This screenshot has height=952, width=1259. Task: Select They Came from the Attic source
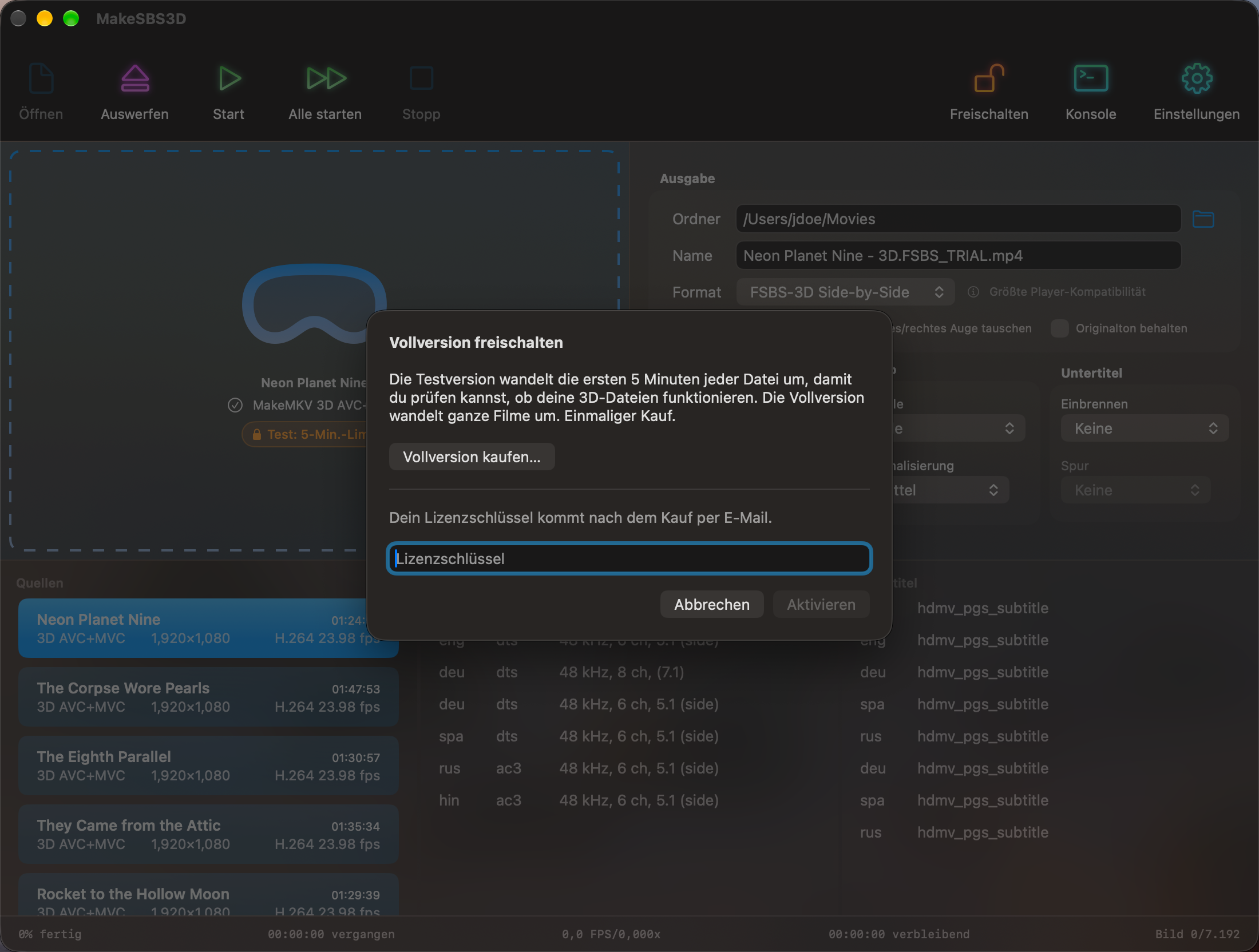click(208, 834)
